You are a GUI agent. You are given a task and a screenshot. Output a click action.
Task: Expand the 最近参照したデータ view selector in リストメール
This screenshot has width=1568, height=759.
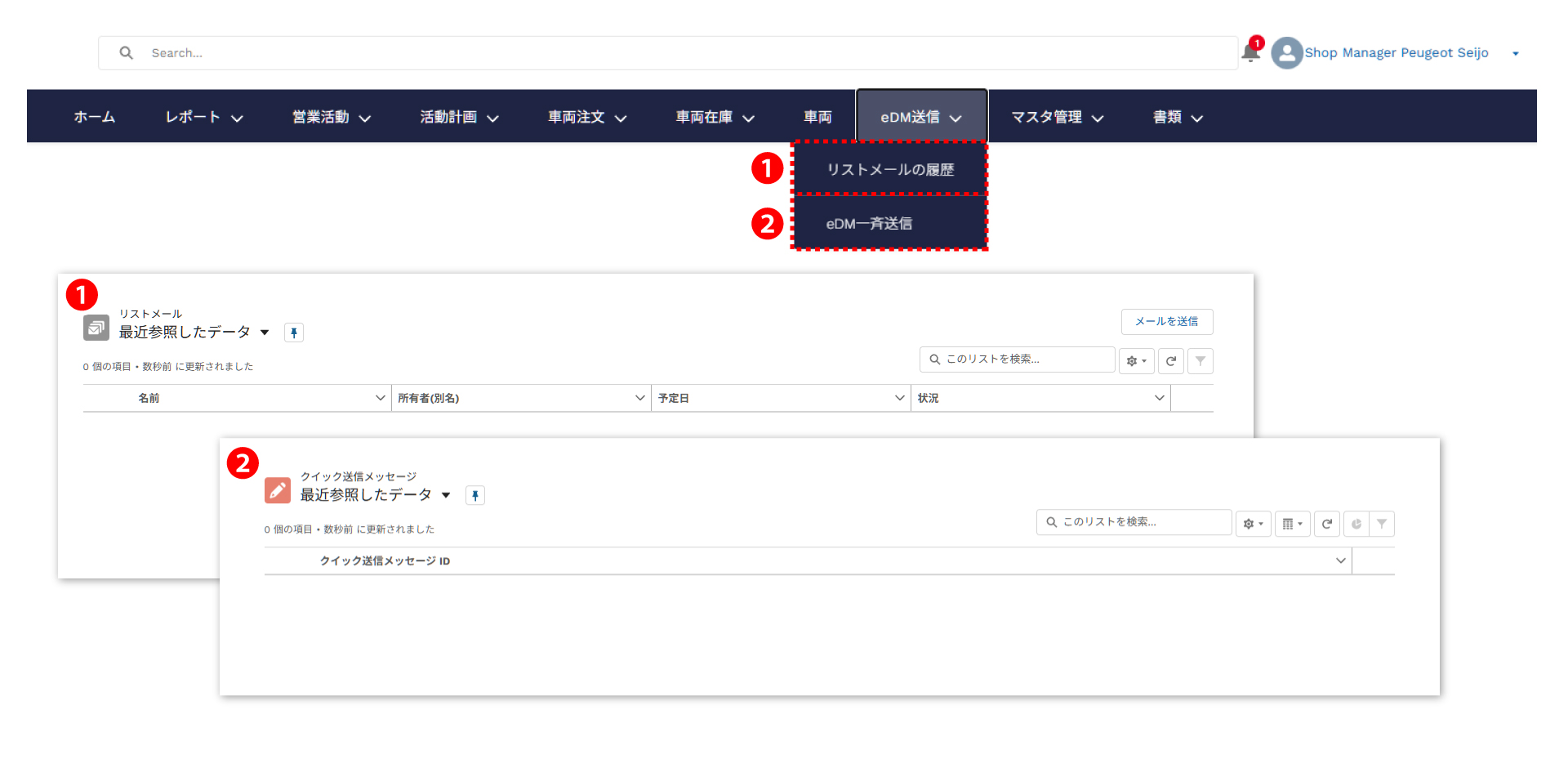point(265,333)
